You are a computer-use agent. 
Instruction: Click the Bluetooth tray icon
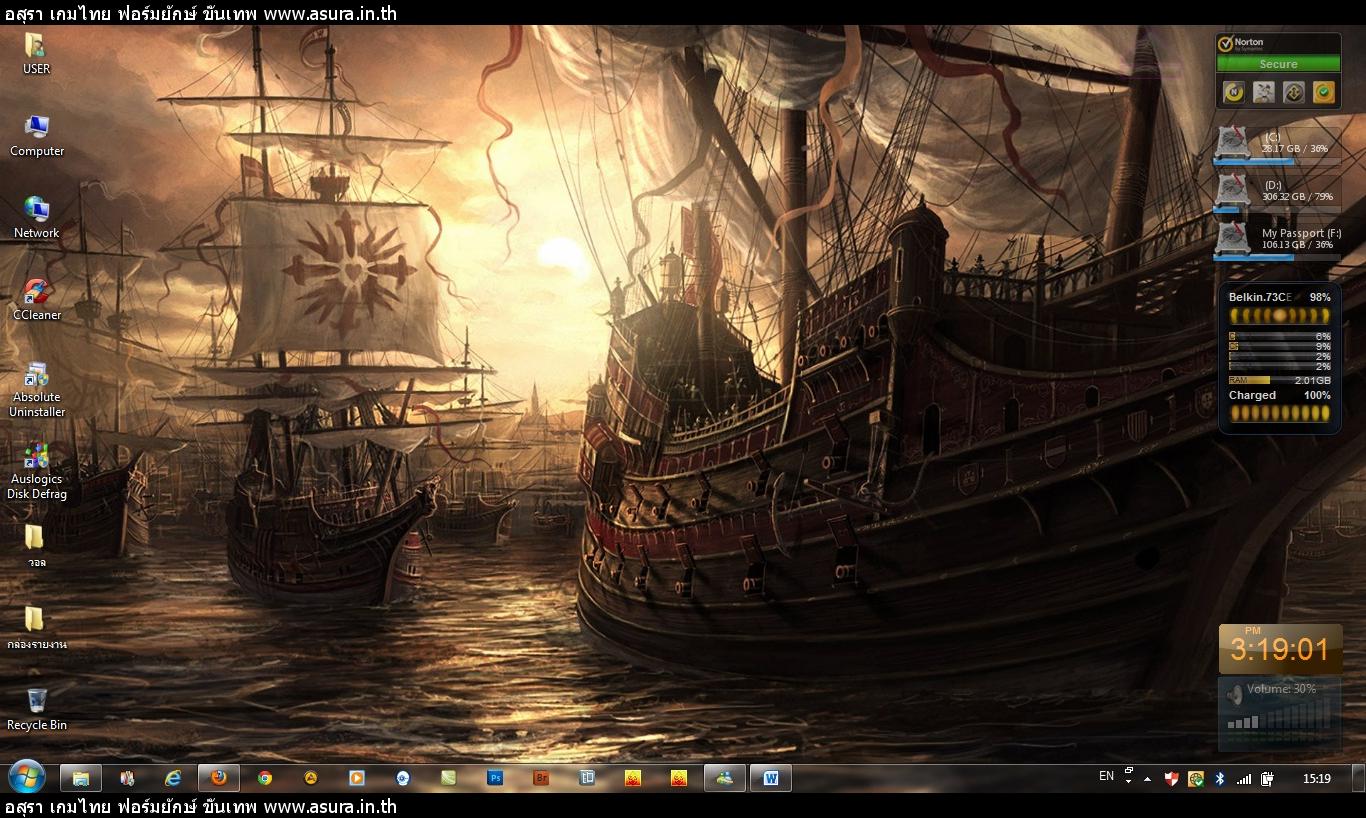[1219, 778]
